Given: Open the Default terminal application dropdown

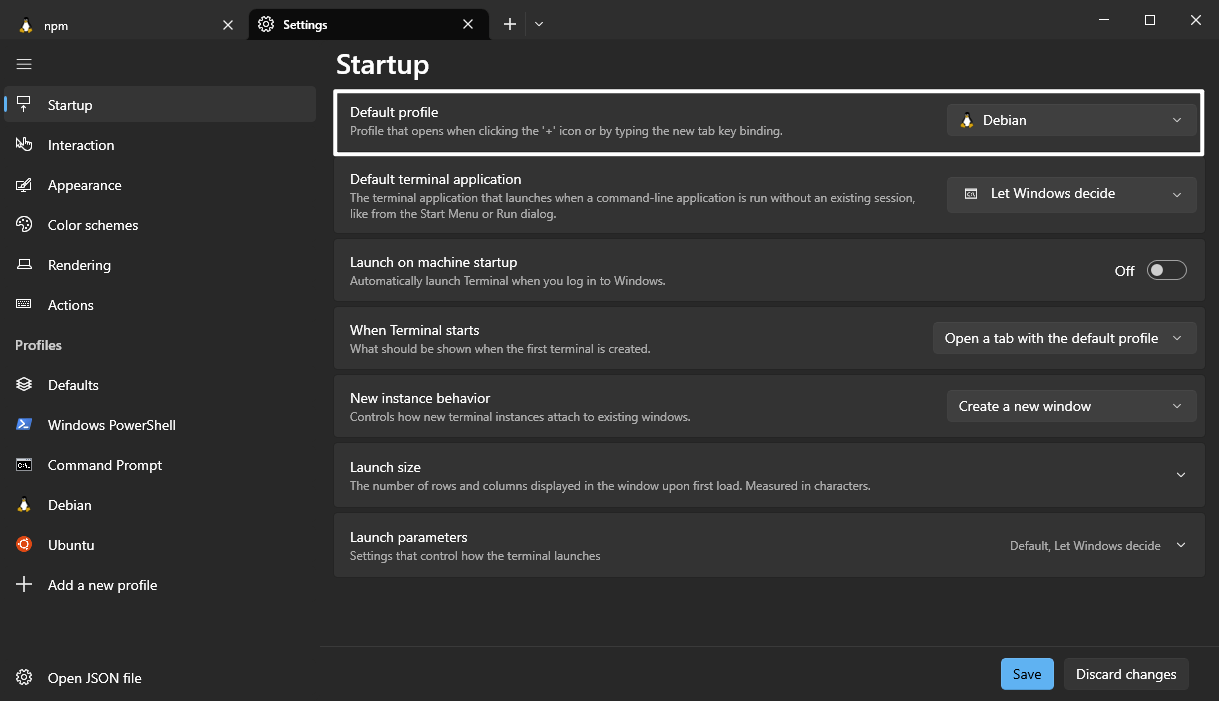Looking at the screenshot, I should pyautogui.click(x=1071, y=194).
